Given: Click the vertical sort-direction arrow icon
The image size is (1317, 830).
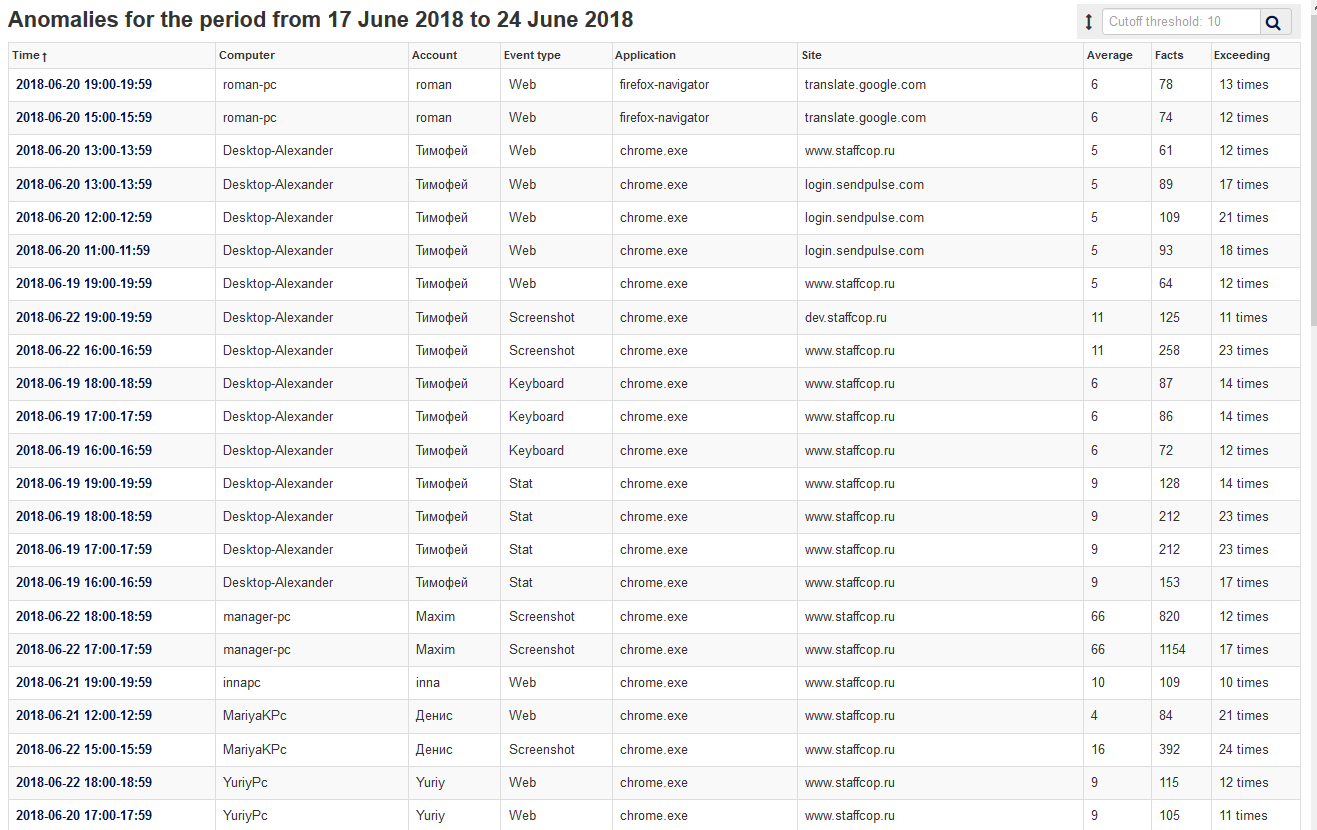Looking at the screenshot, I should (1087, 21).
